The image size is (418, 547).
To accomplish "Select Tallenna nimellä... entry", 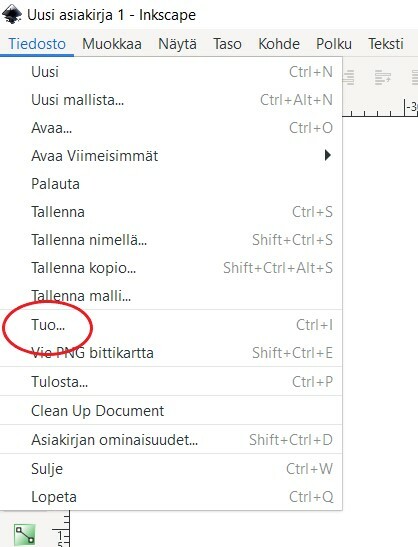I will tap(171, 240).
